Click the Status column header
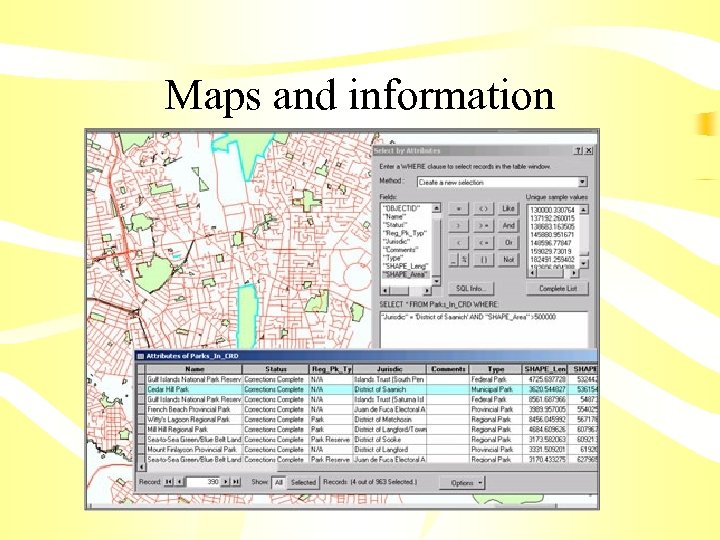The width and height of the screenshot is (720, 540). [x=276, y=369]
